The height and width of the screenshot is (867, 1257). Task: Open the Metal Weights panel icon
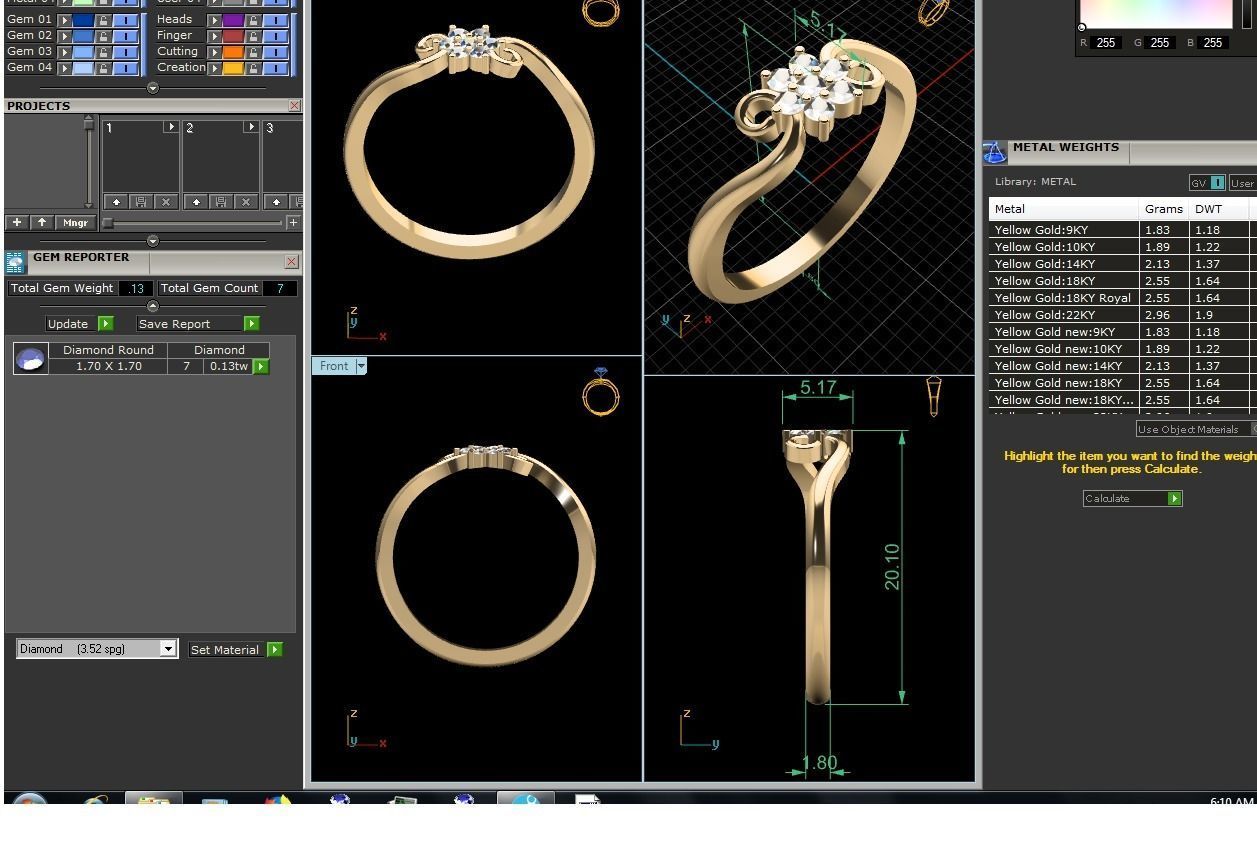994,152
